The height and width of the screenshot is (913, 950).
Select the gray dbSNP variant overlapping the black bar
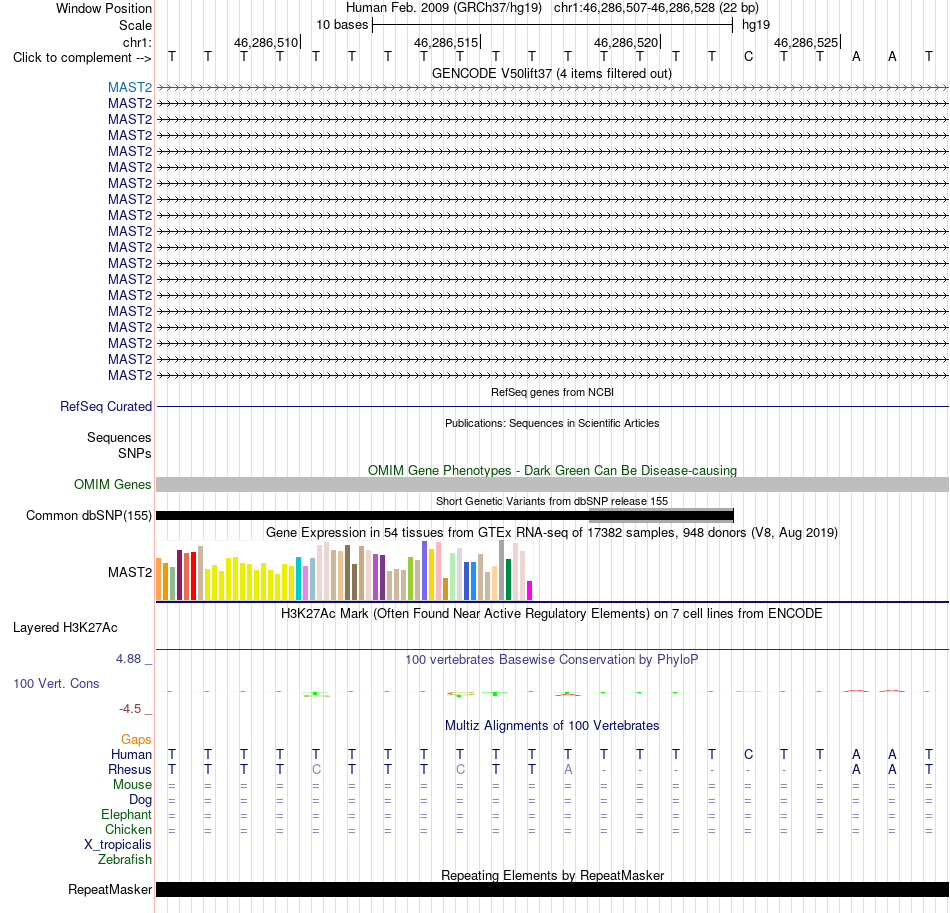[661, 515]
